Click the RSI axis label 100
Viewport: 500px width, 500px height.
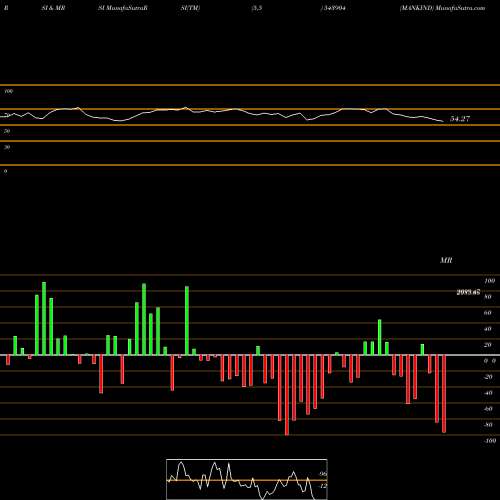[9, 91]
